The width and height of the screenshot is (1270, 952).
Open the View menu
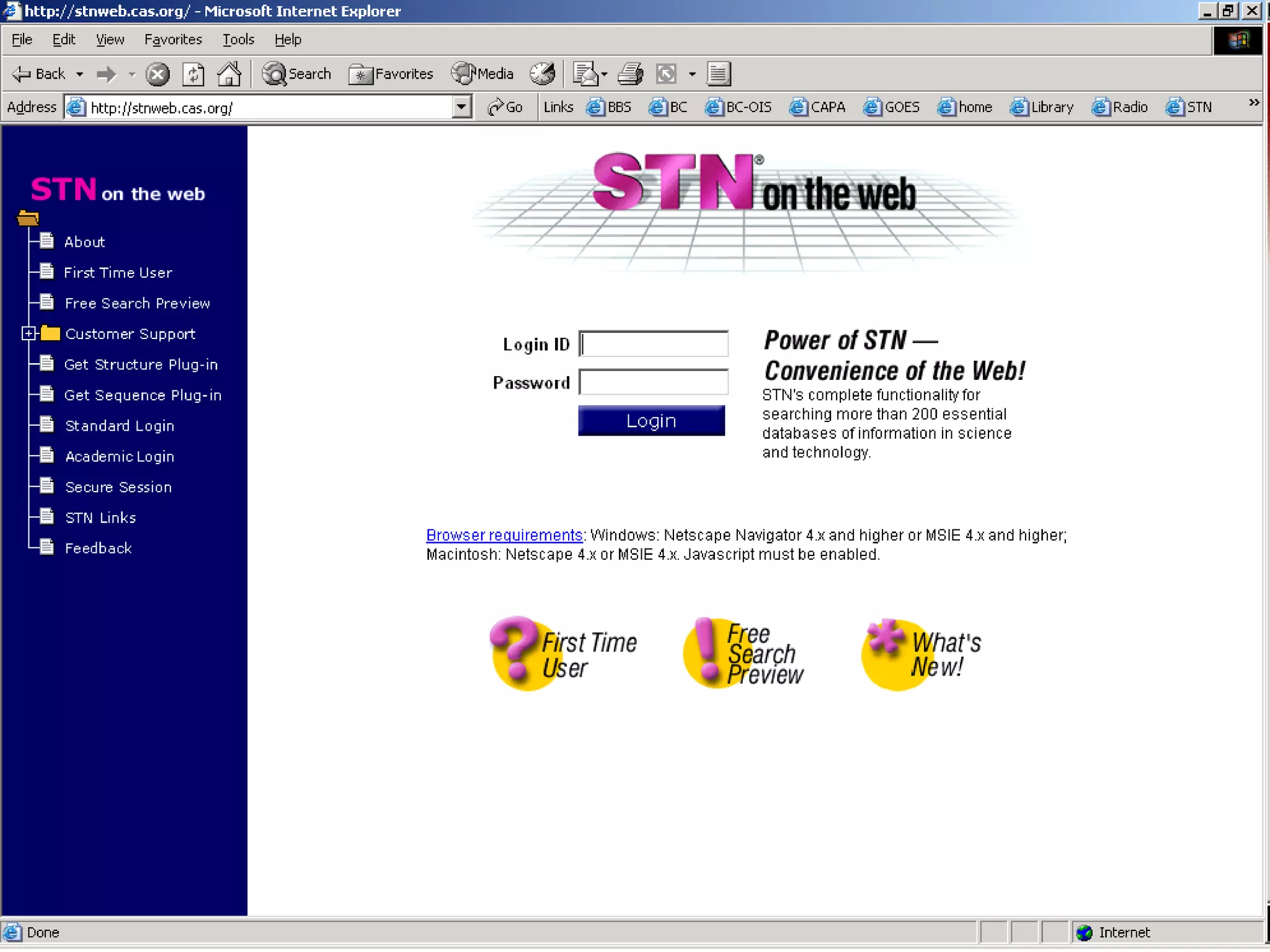click(x=110, y=40)
